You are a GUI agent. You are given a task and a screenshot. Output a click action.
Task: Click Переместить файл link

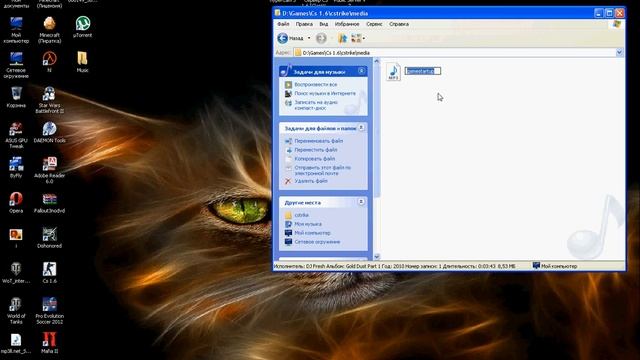coord(316,150)
